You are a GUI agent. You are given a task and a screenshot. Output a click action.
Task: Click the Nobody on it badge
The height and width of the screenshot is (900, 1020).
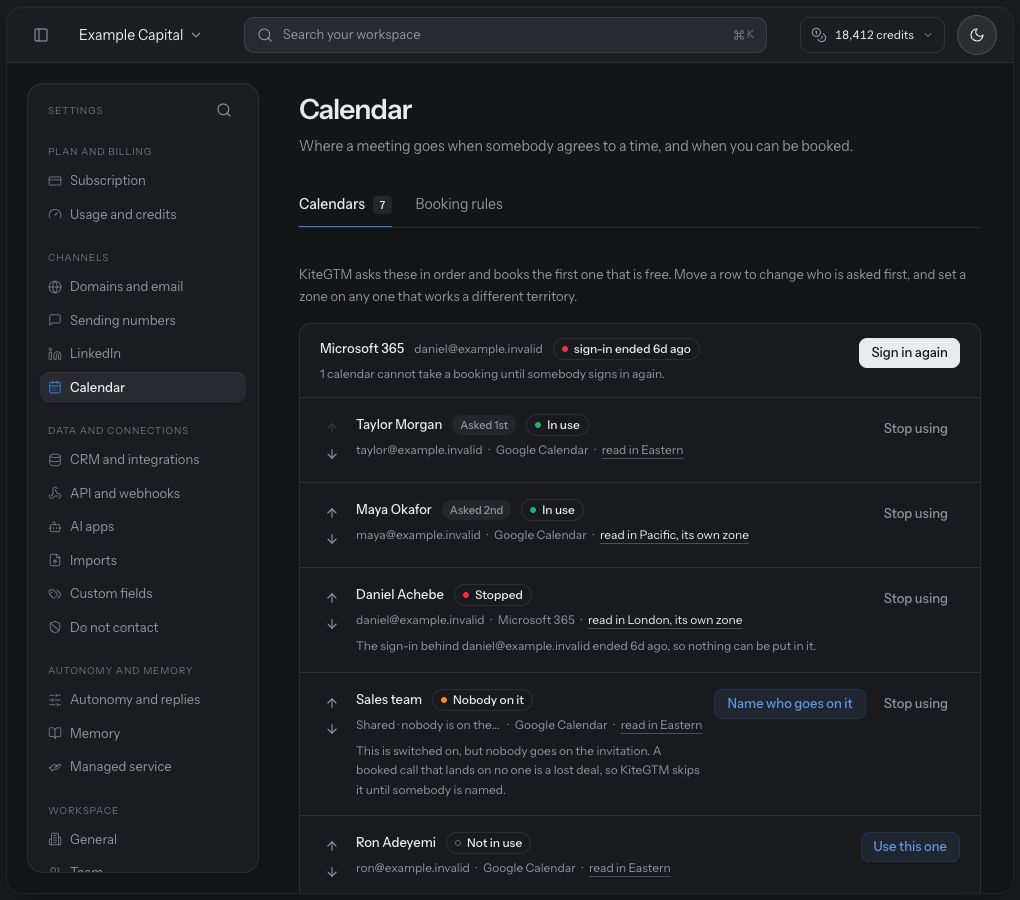pyautogui.click(x=482, y=700)
